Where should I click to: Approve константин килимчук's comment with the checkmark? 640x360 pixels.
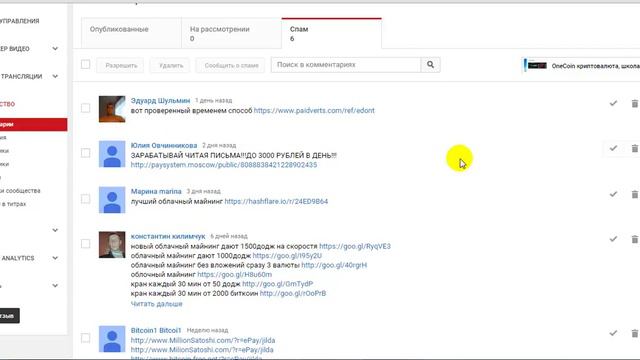coord(613,239)
